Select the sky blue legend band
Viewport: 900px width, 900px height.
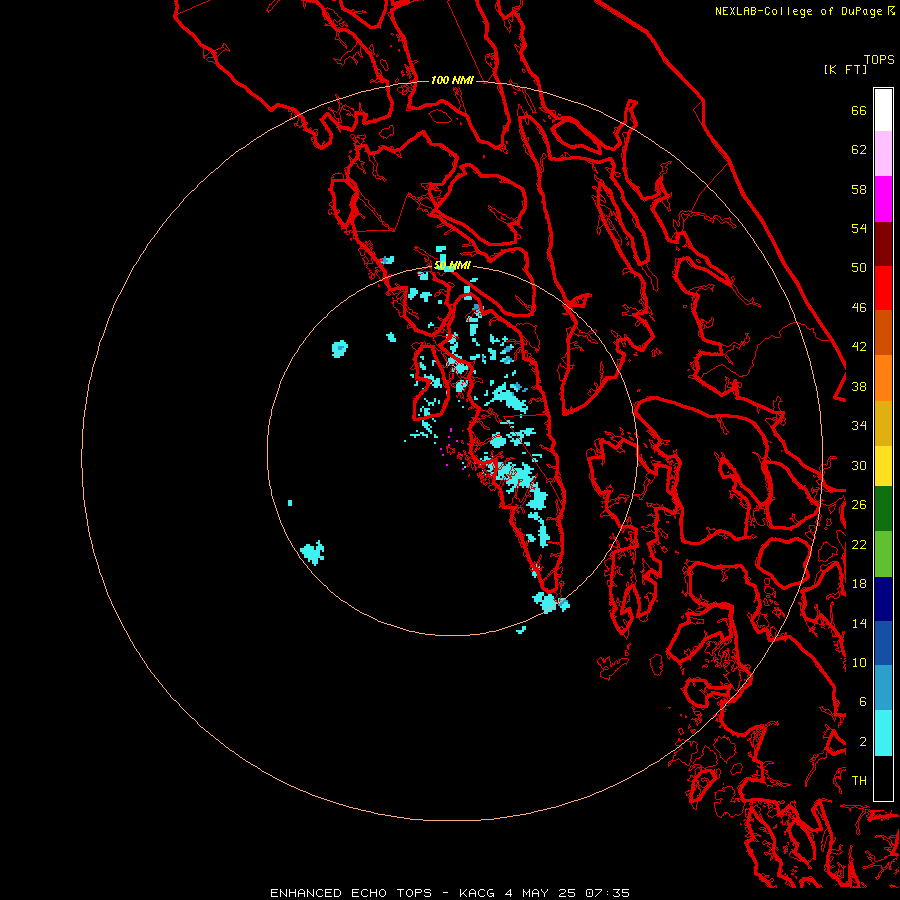click(883, 688)
